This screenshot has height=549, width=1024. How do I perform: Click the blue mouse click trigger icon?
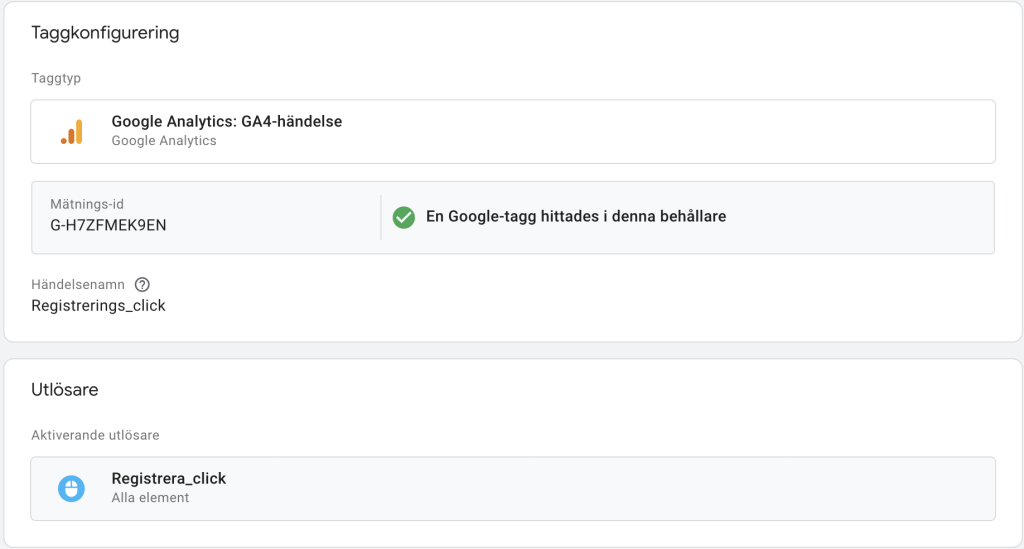pyautogui.click(x=71, y=488)
